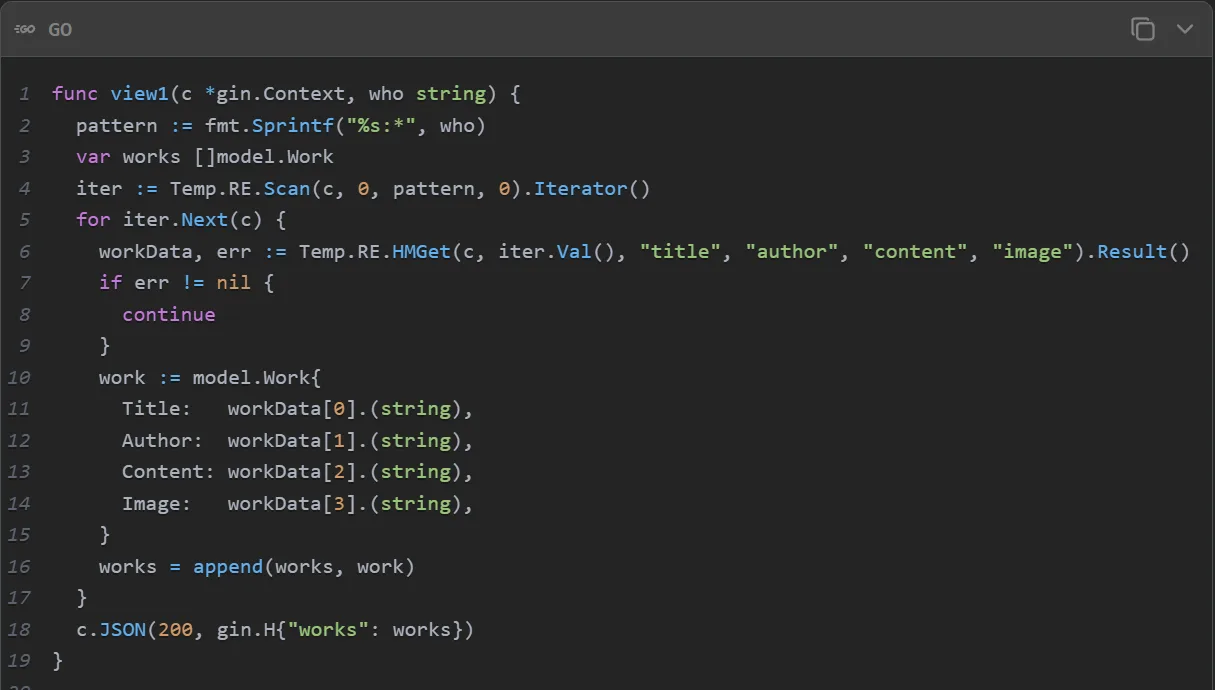1215x690 pixels.
Task: Click the "image" string argument
Action: click(1032, 252)
